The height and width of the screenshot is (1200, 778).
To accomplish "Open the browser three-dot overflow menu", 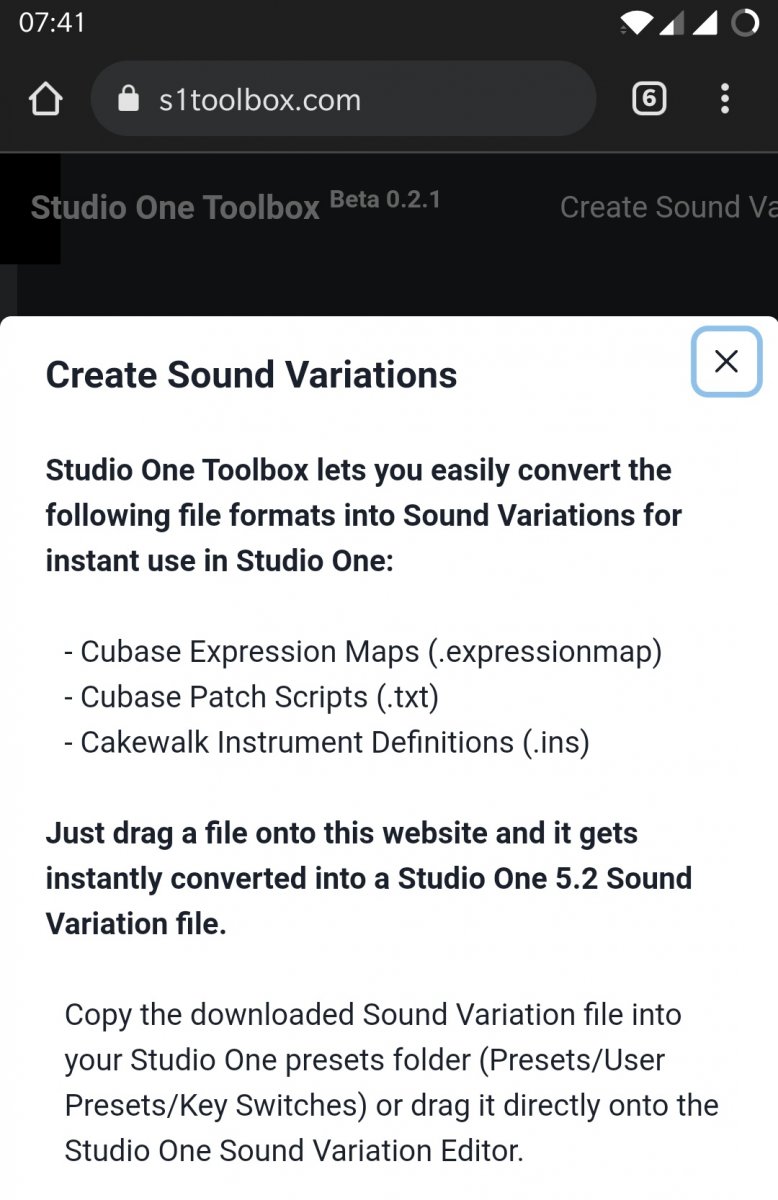I will click(x=725, y=99).
